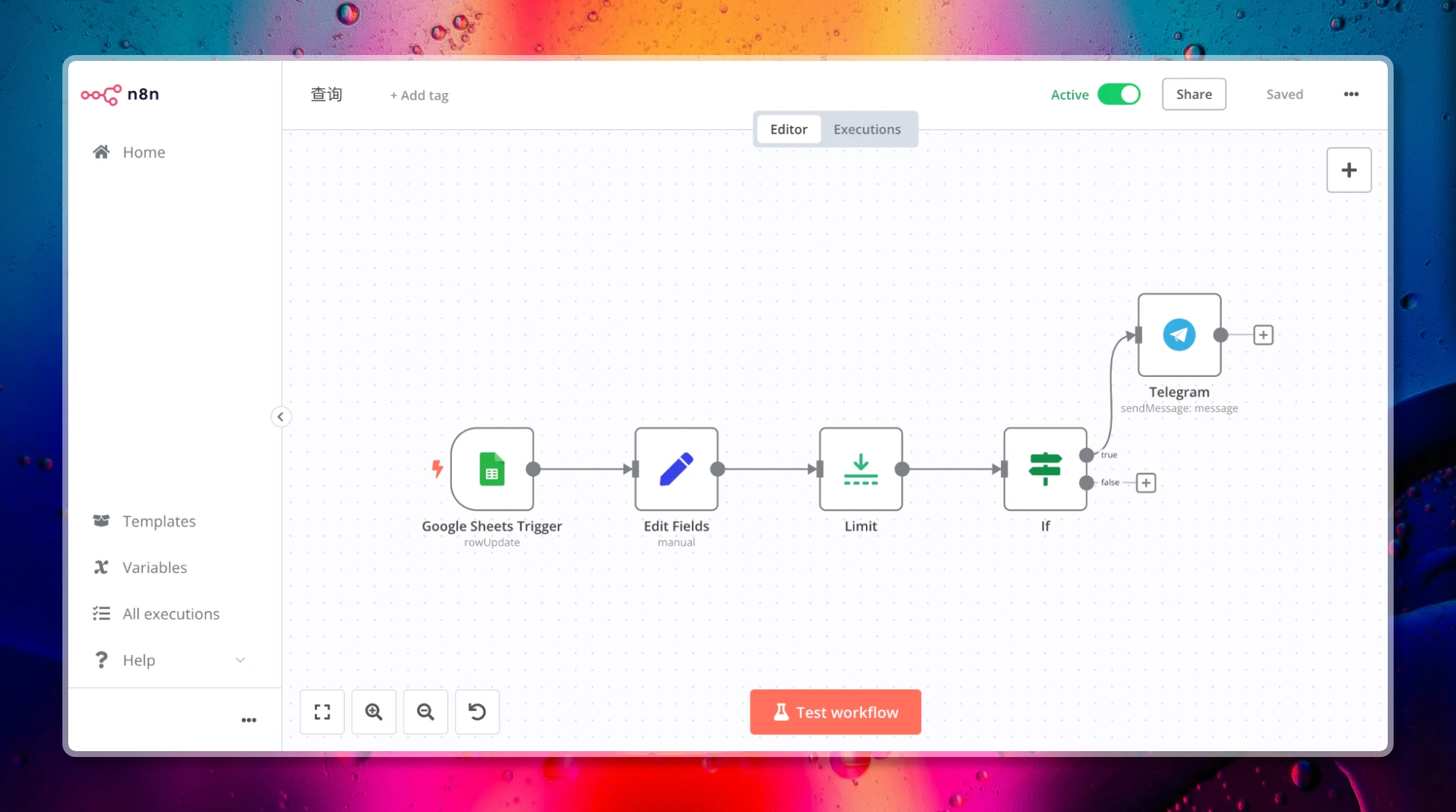Click the Saved status label
The image size is (1456, 812).
[1284, 94]
